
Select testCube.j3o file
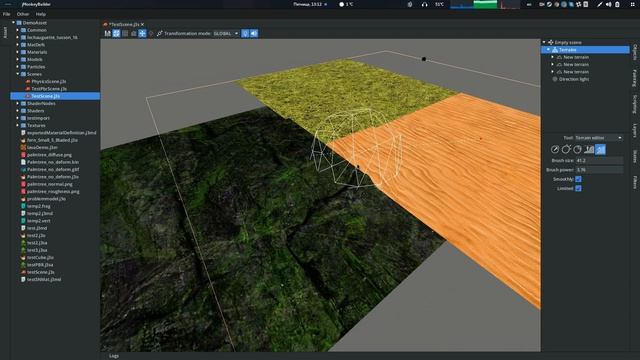(37, 258)
